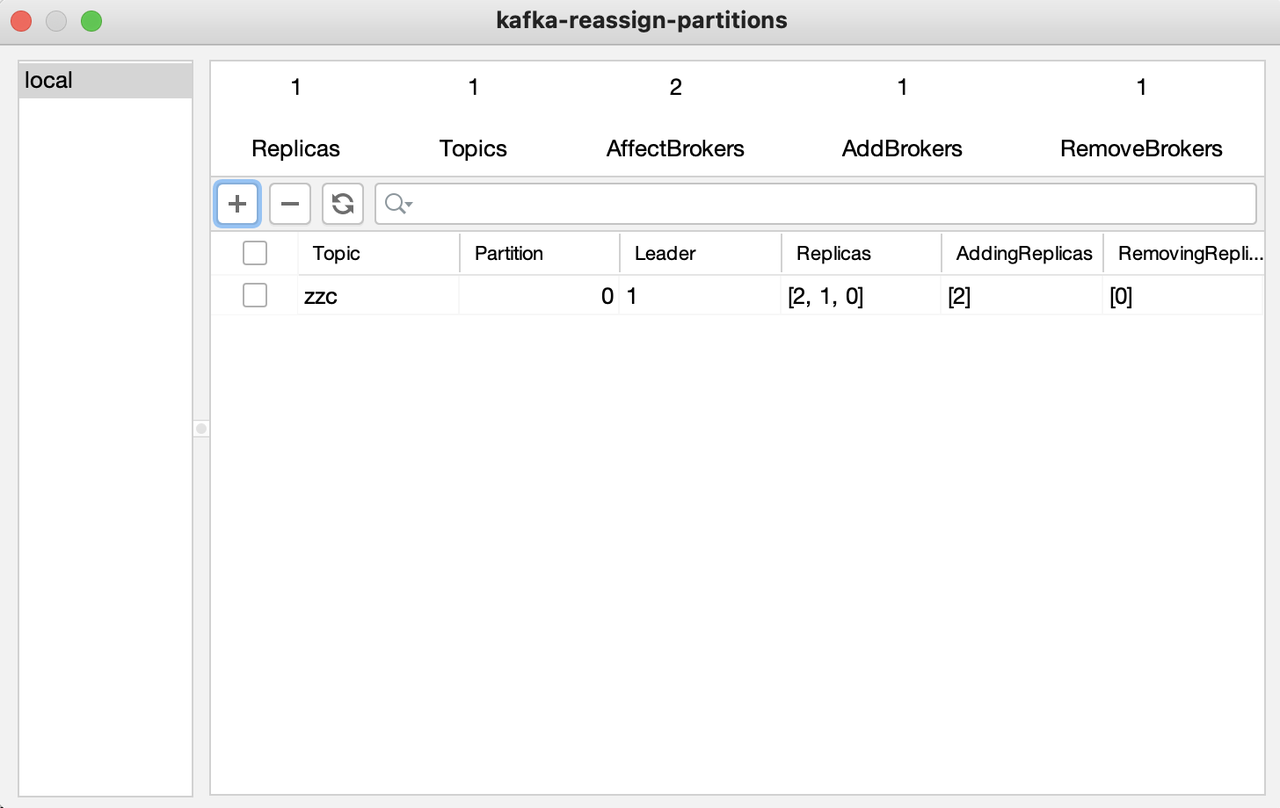Toggle the select-all checkbox in table header
1280x808 pixels.
tap(254, 253)
